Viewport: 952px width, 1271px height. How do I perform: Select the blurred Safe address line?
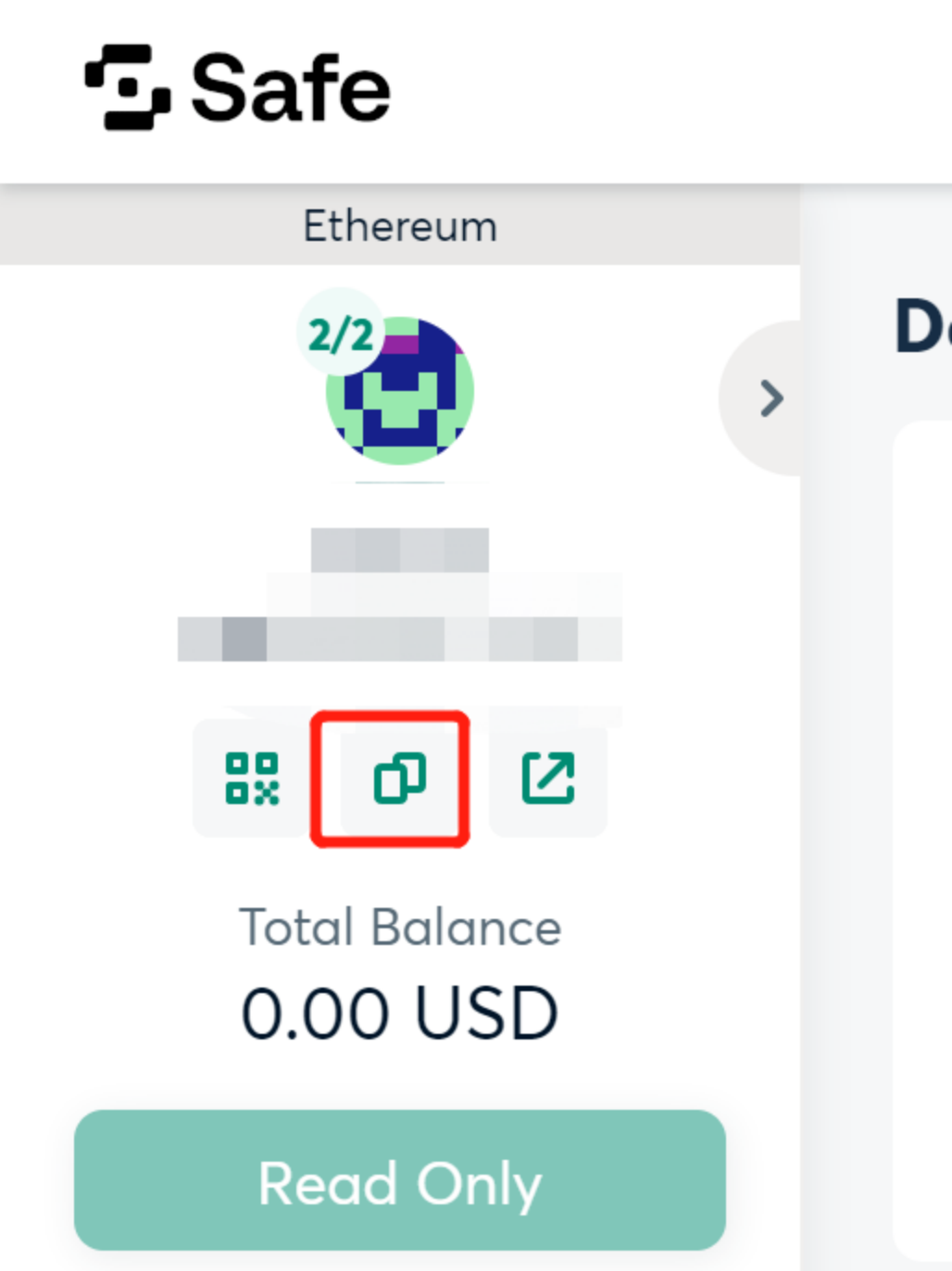point(400,639)
